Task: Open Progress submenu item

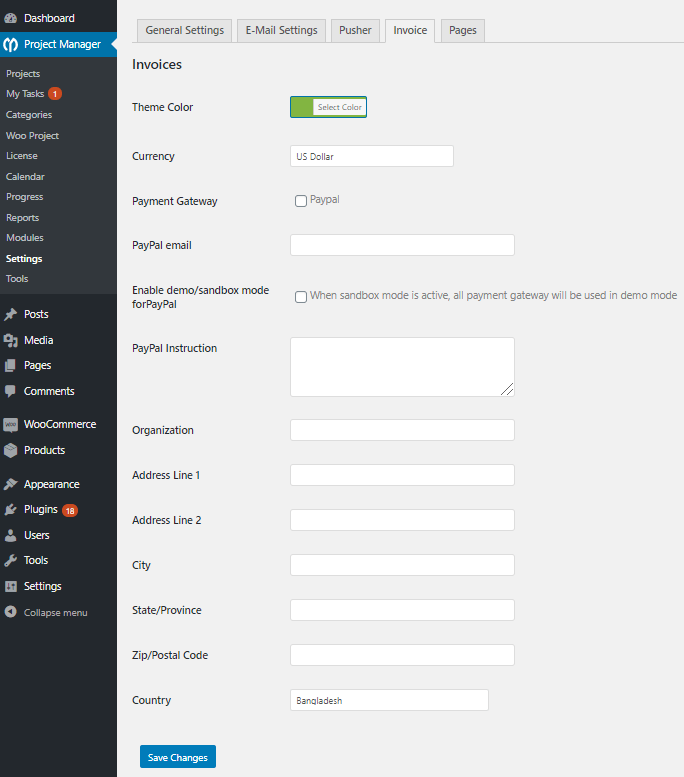Action: (25, 197)
